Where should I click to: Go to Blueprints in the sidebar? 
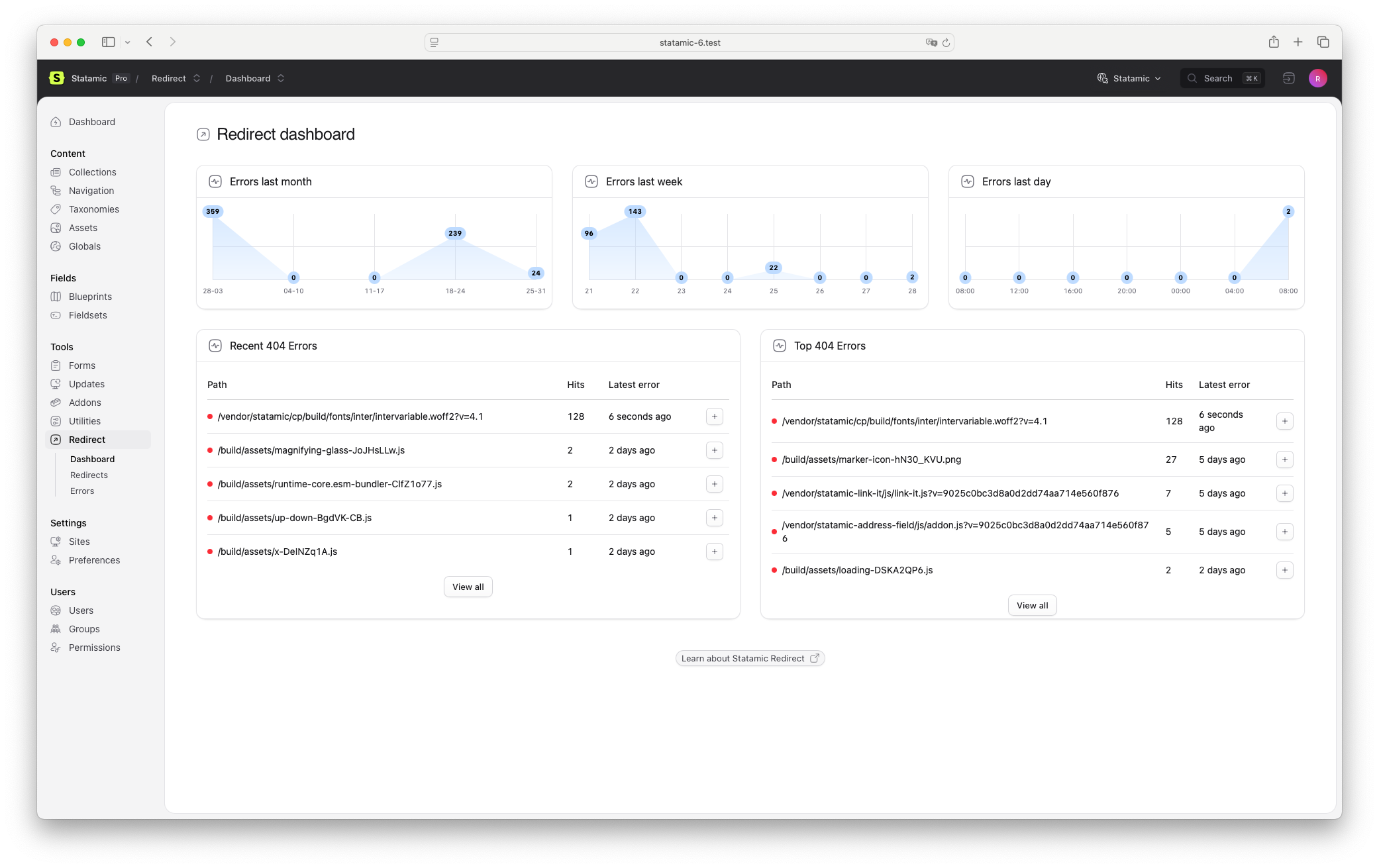pyautogui.click(x=90, y=297)
